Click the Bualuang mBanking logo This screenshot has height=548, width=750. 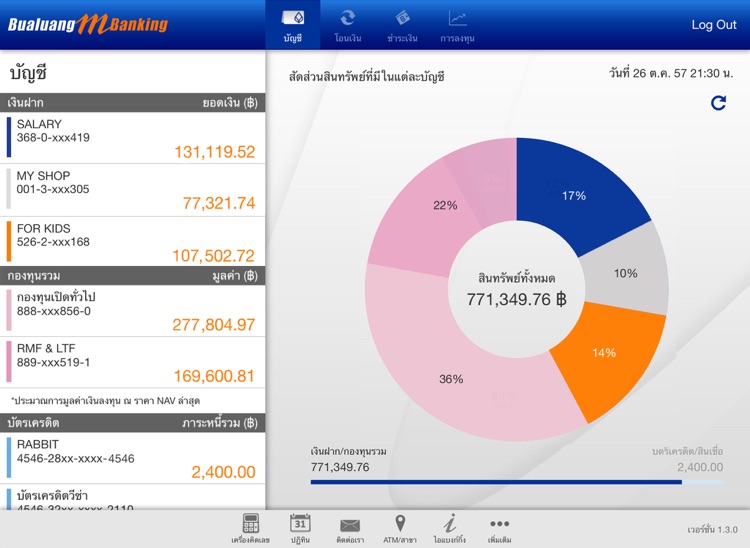pyautogui.click(x=88, y=24)
